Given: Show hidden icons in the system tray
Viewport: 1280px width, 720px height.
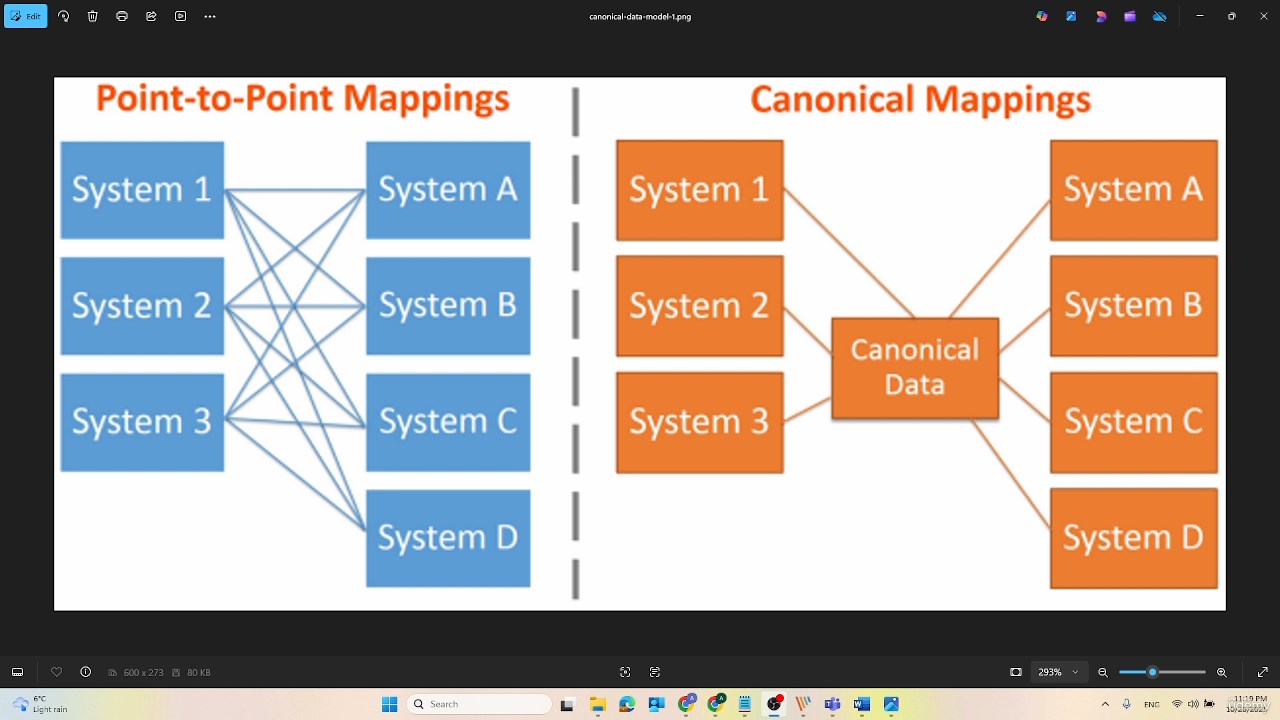Looking at the screenshot, I should (1105, 704).
